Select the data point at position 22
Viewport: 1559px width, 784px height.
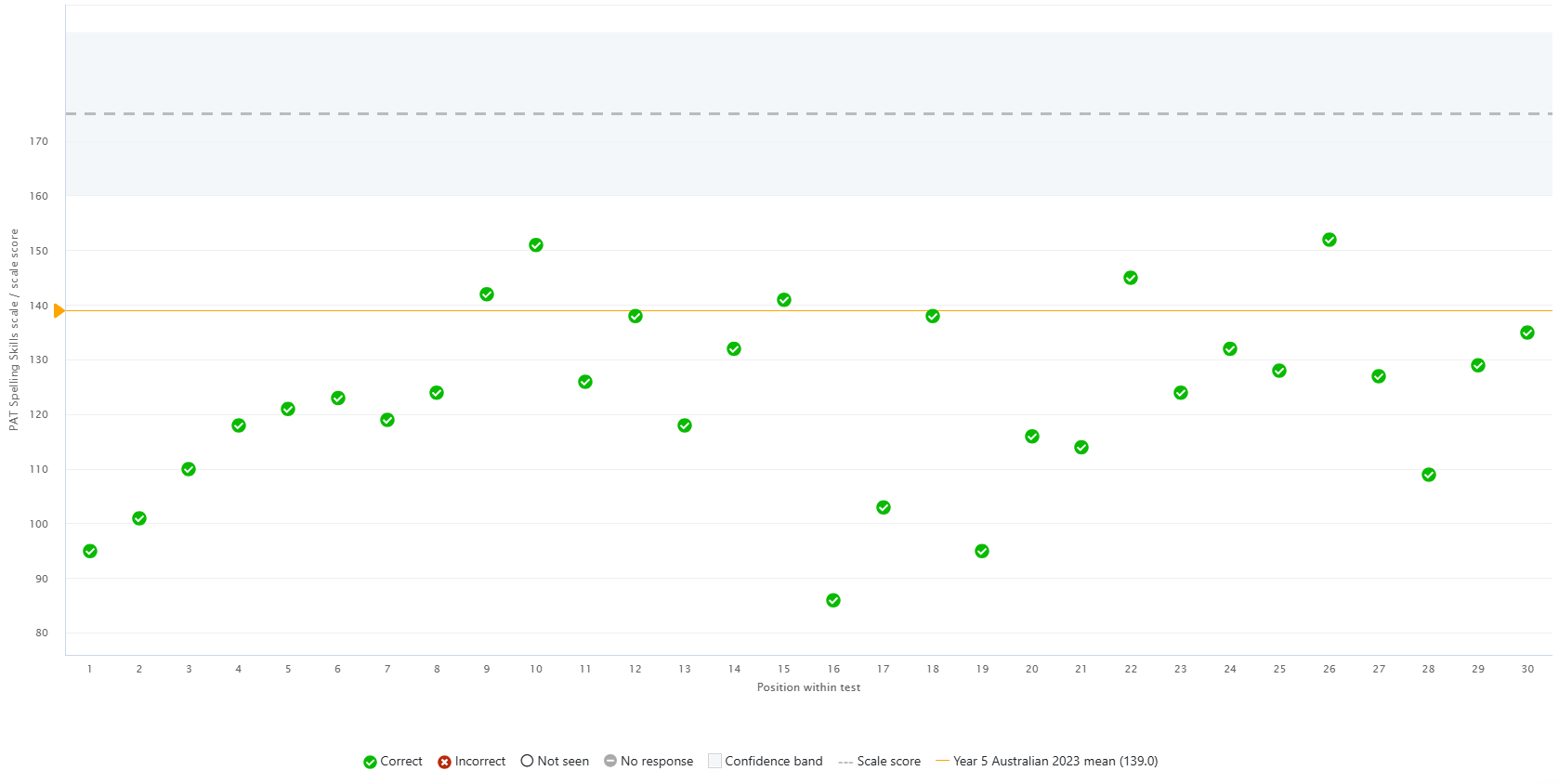(1131, 278)
